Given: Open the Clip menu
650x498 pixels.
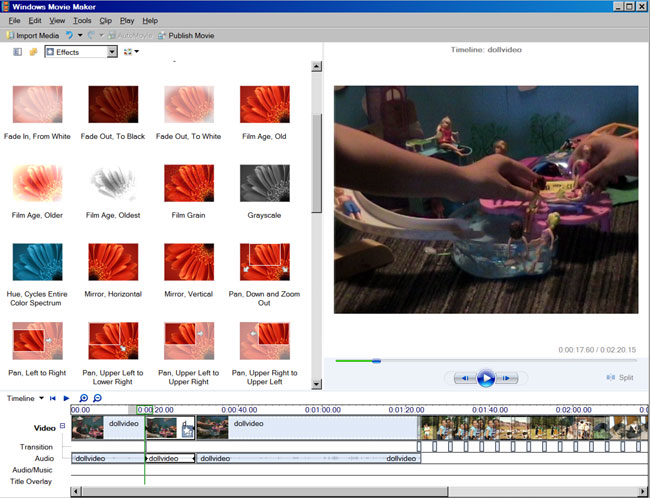Looking at the screenshot, I should 105,20.
